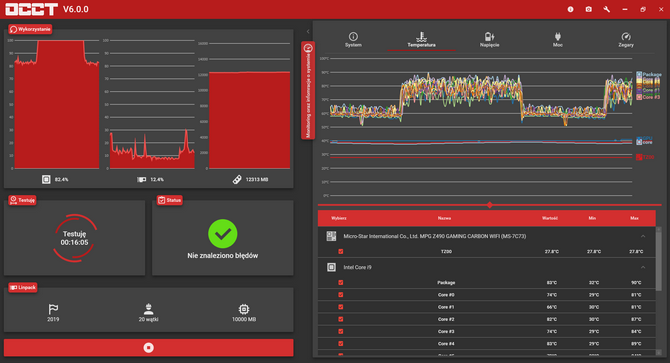
Task: Click the diamond handle on the splitter
Action: tap(490, 205)
